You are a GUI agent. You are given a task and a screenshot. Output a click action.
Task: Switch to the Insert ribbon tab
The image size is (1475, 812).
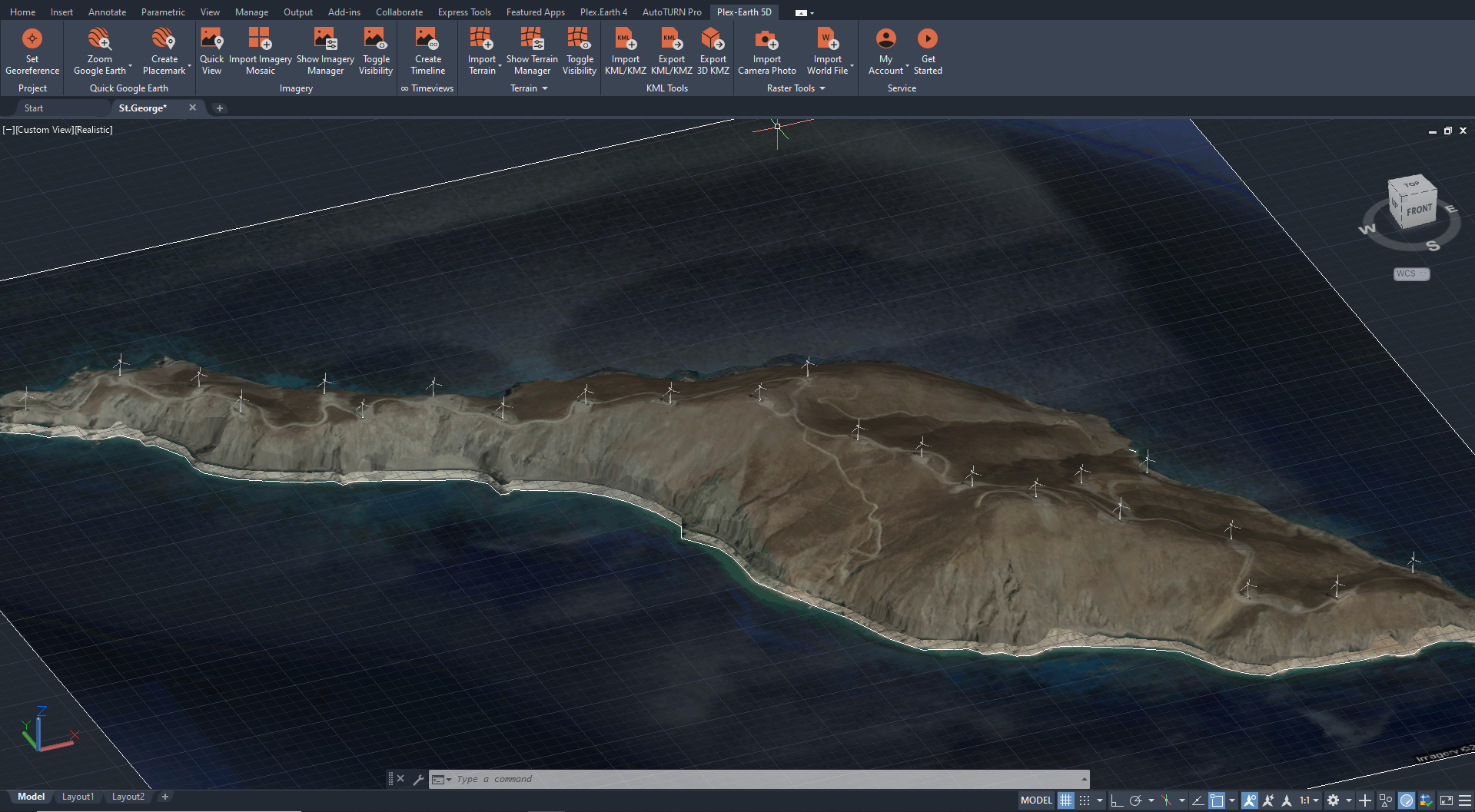click(61, 12)
